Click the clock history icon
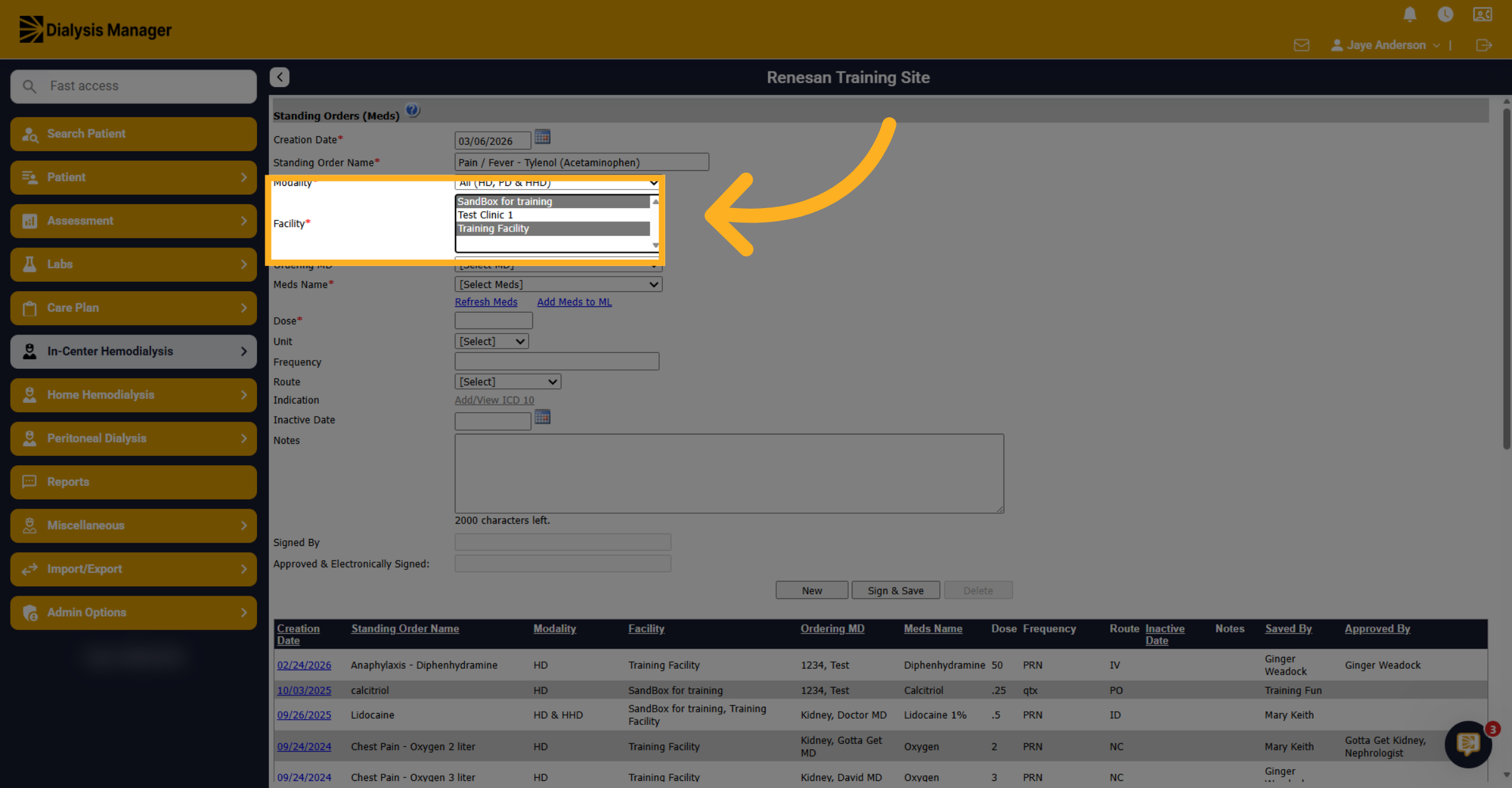This screenshot has width=1512, height=788. coord(1445,14)
